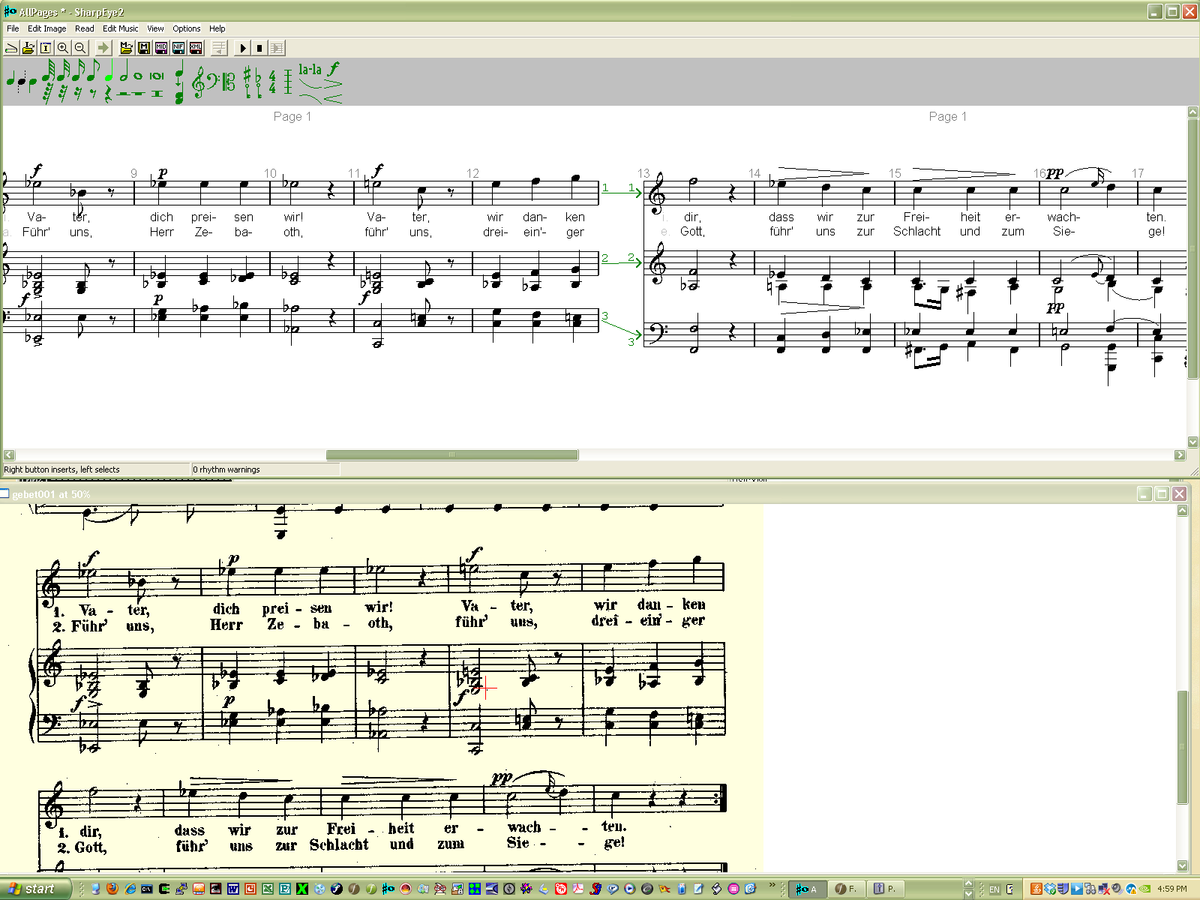
Task: Select the bass clef symbol in palette
Action: (213, 80)
